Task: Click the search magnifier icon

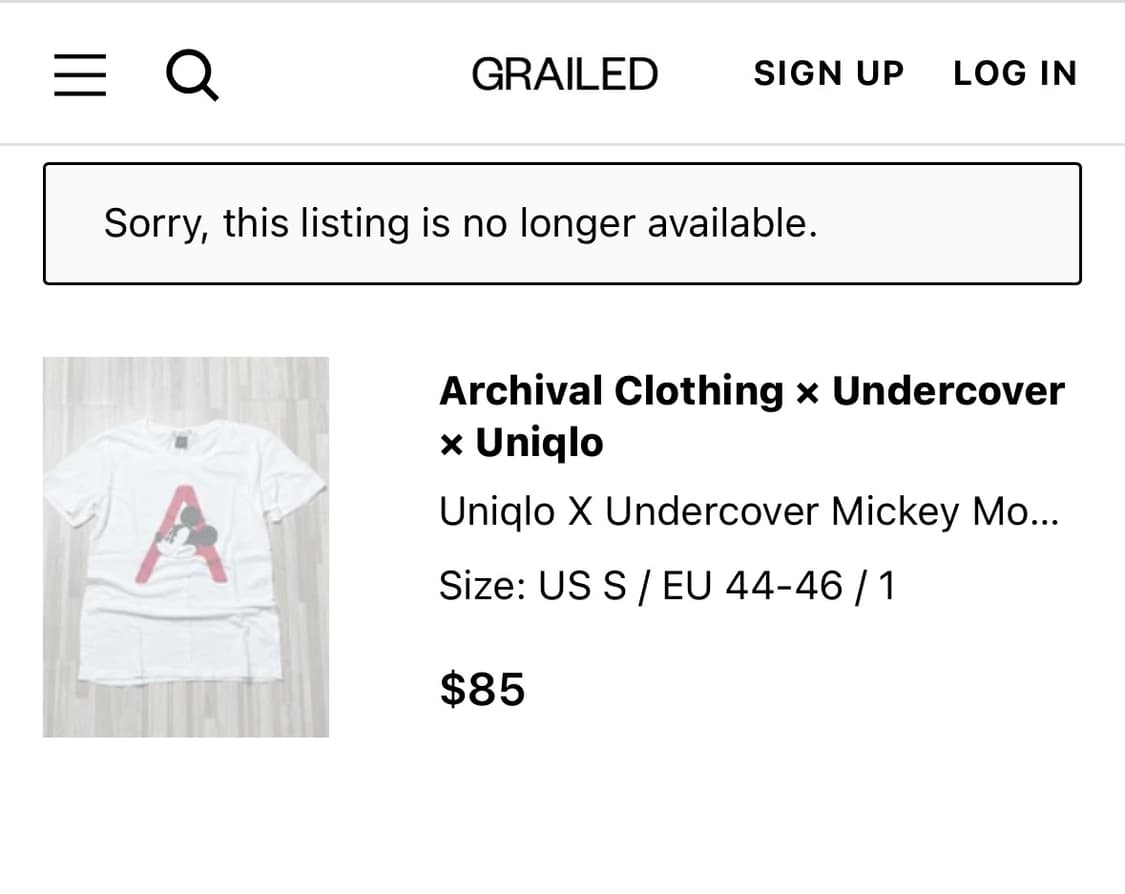Action: click(191, 75)
